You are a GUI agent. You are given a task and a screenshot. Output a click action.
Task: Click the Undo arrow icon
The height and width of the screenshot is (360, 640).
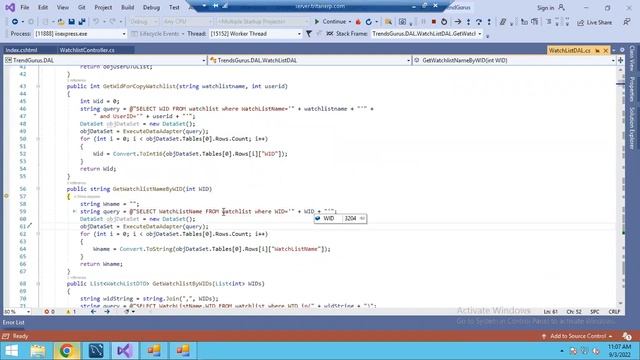pyautogui.click(x=96, y=22)
